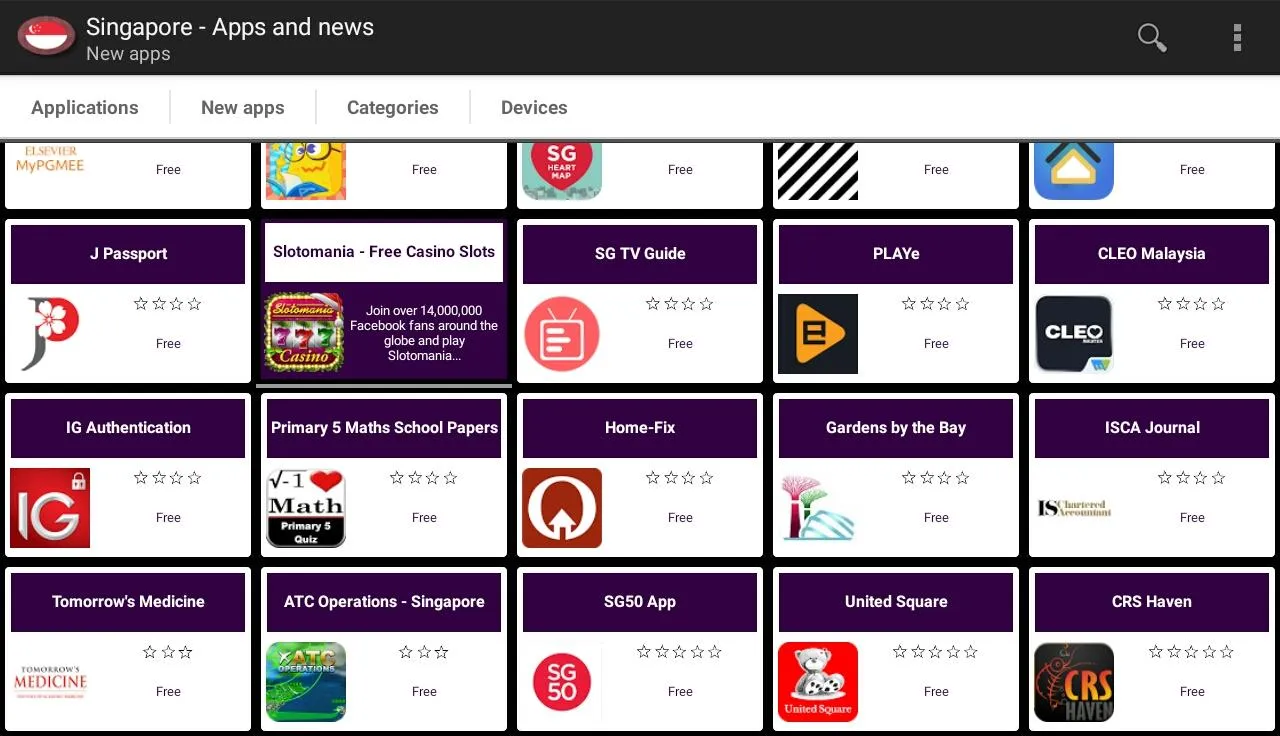Viewport: 1280px width, 736px height.
Task: Select the ISCA Journal title
Action: (1152, 428)
